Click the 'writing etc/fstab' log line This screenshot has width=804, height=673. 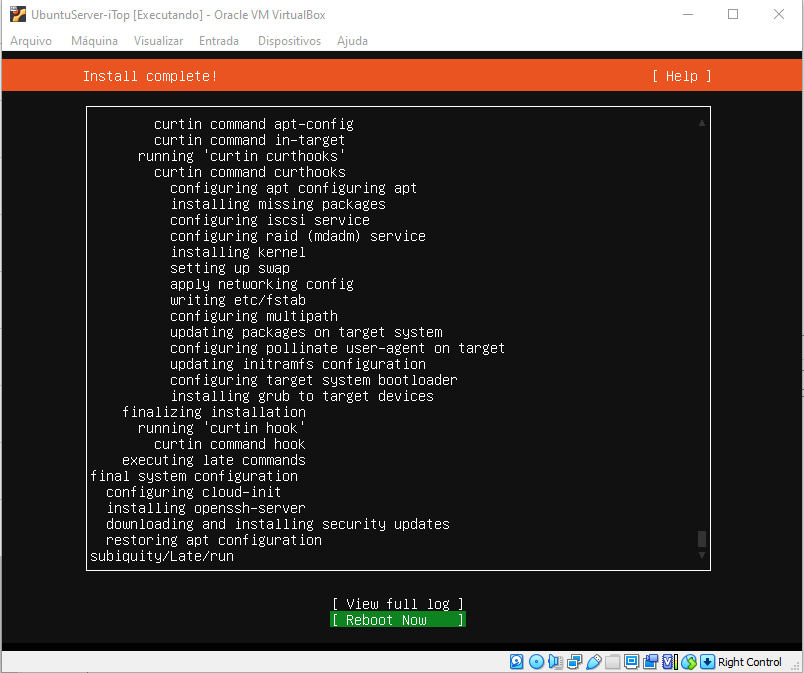coord(238,300)
